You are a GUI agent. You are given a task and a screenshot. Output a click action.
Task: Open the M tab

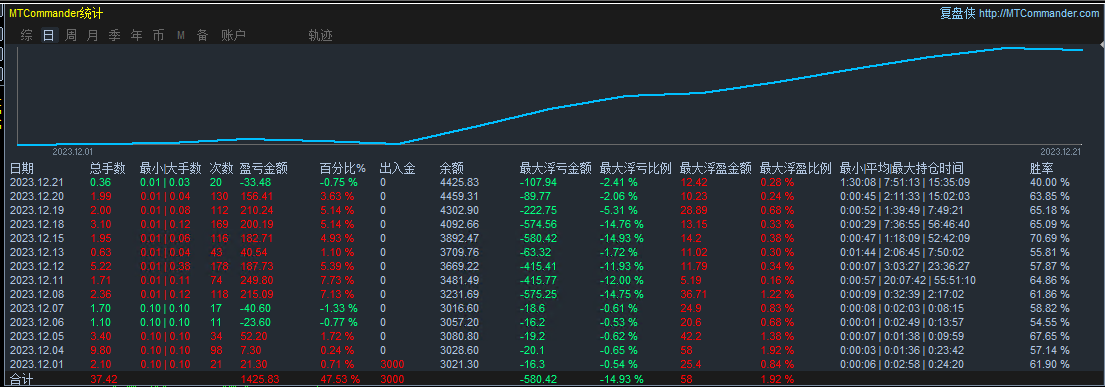pyautogui.click(x=180, y=35)
